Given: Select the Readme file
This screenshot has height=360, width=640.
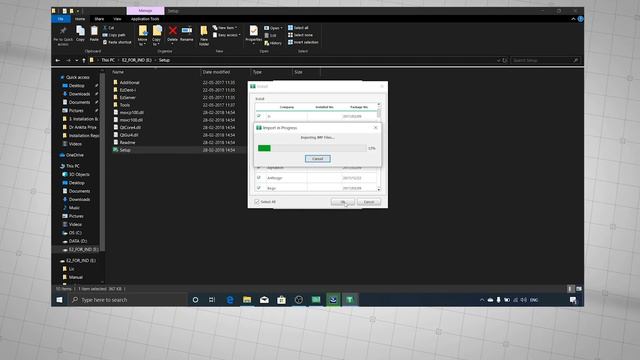Looking at the screenshot, I should coord(127,142).
